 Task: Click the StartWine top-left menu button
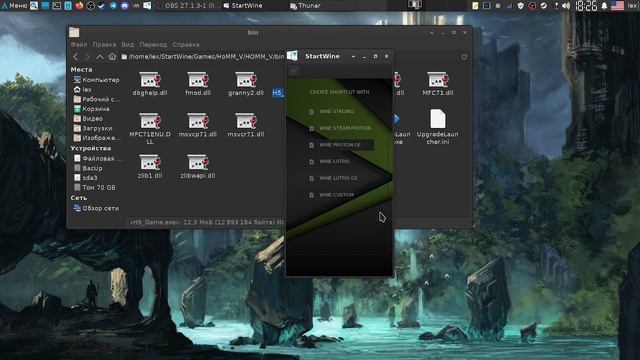point(293,71)
